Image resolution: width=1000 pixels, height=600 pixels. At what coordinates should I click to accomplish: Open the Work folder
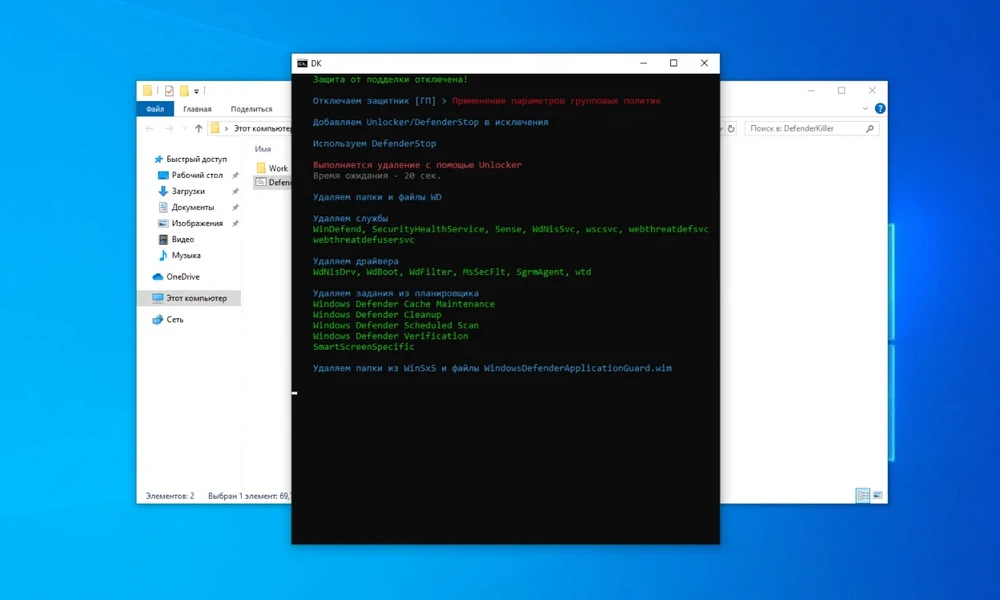[277, 168]
